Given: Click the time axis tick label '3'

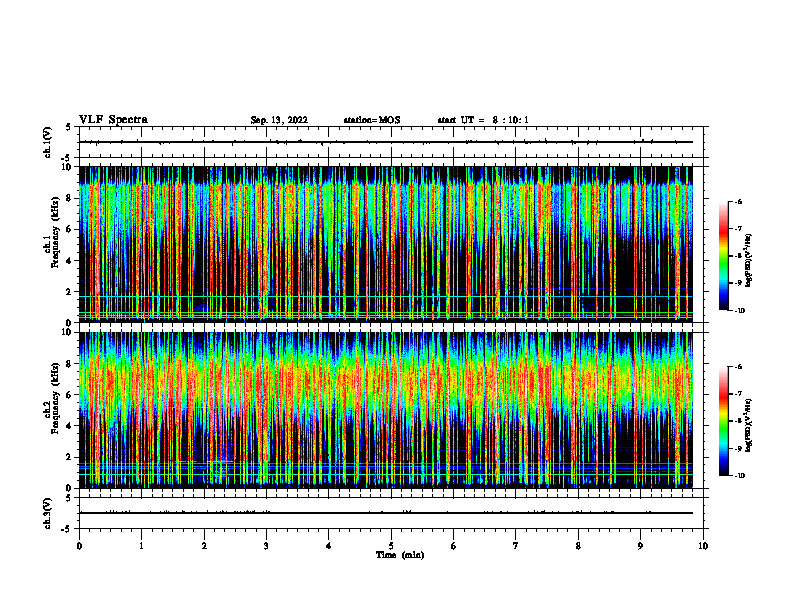Looking at the screenshot, I should 266,546.
